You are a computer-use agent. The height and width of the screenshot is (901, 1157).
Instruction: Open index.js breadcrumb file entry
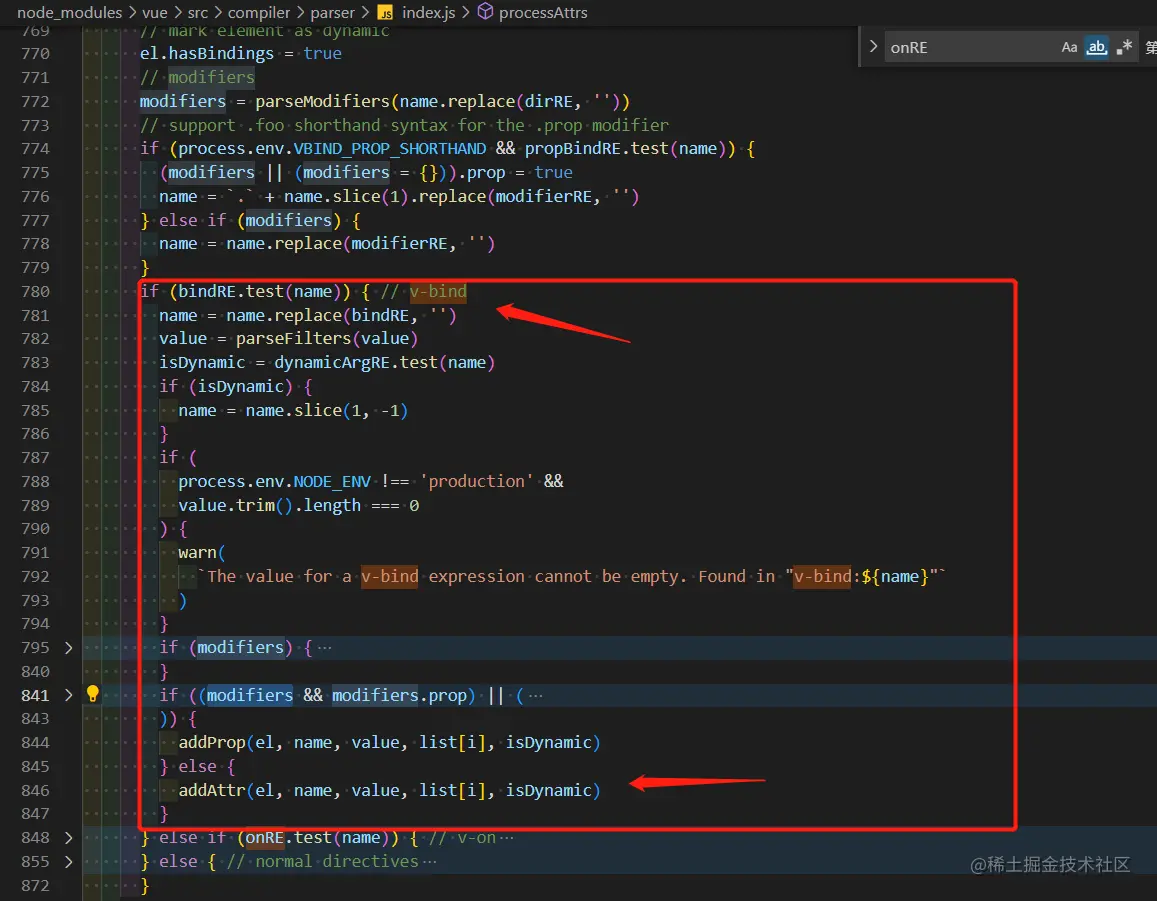(428, 13)
